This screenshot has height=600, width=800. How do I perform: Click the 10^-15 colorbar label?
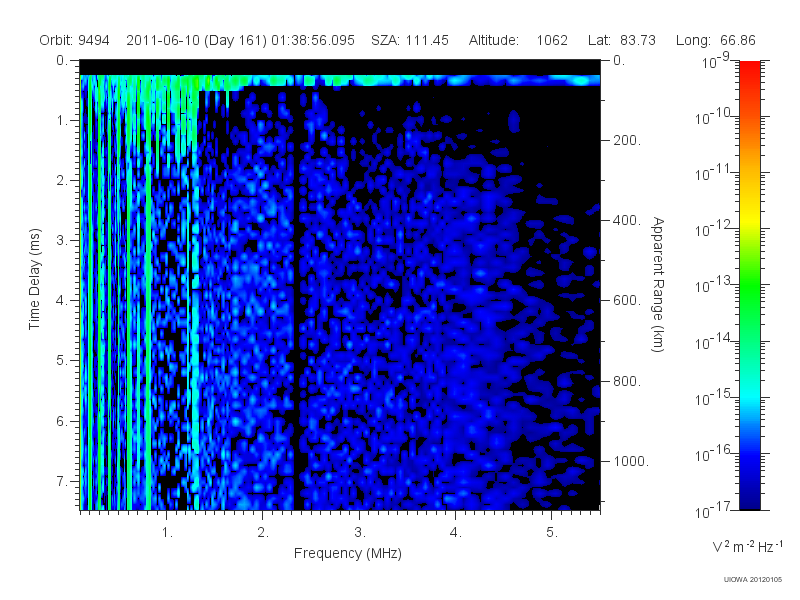click(713, 397)
